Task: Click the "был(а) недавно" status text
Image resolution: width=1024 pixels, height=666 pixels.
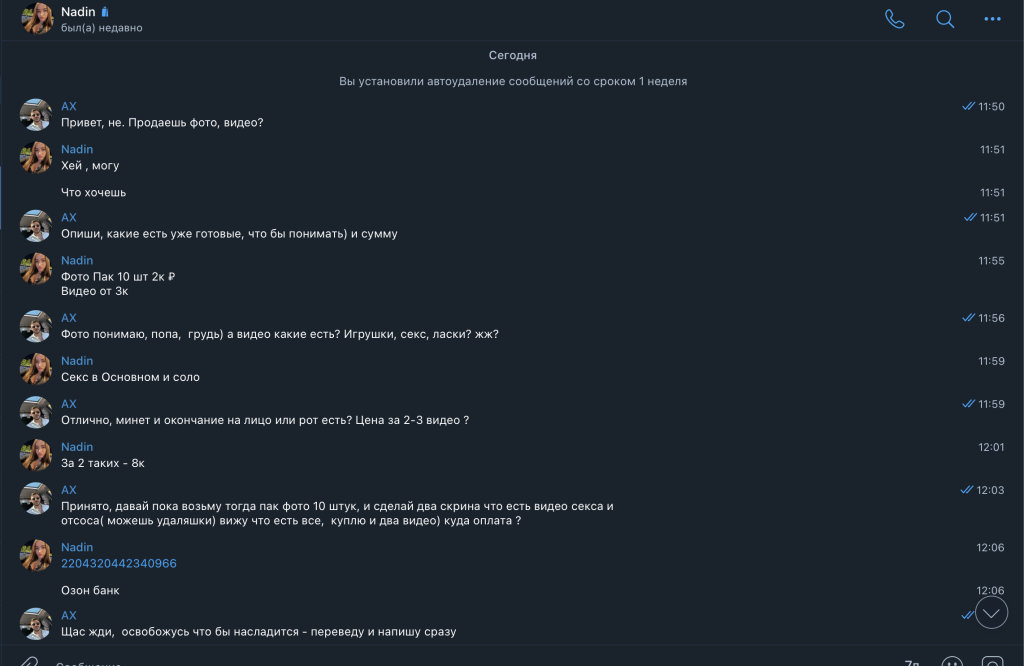Action: [x=101, y=28]
